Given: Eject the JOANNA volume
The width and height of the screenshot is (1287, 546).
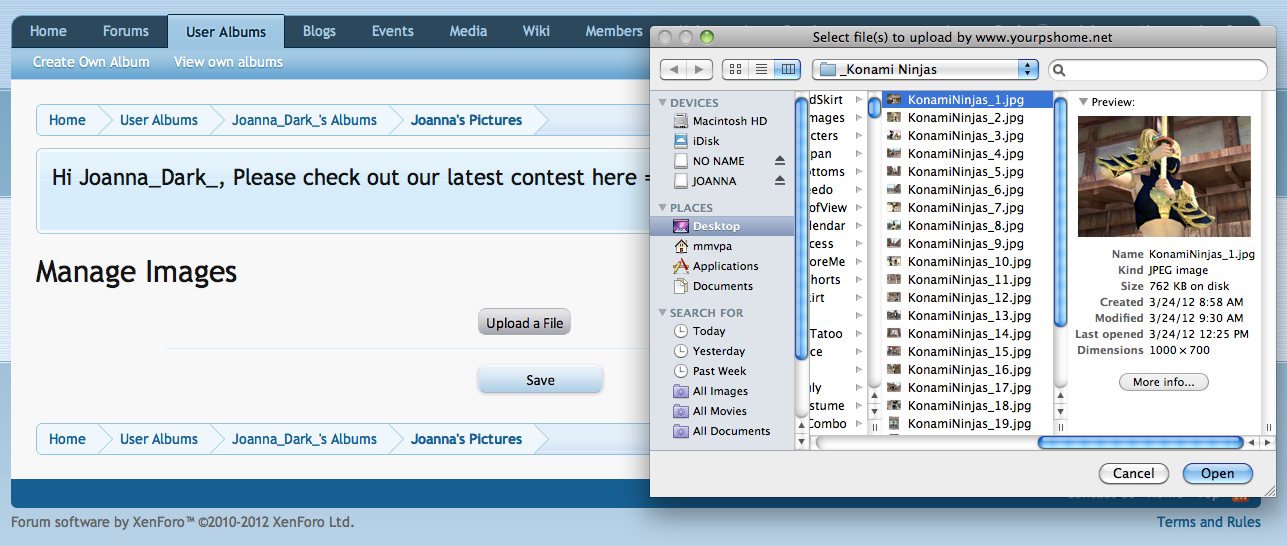Looking at the screenshot, I should point(780,181).
